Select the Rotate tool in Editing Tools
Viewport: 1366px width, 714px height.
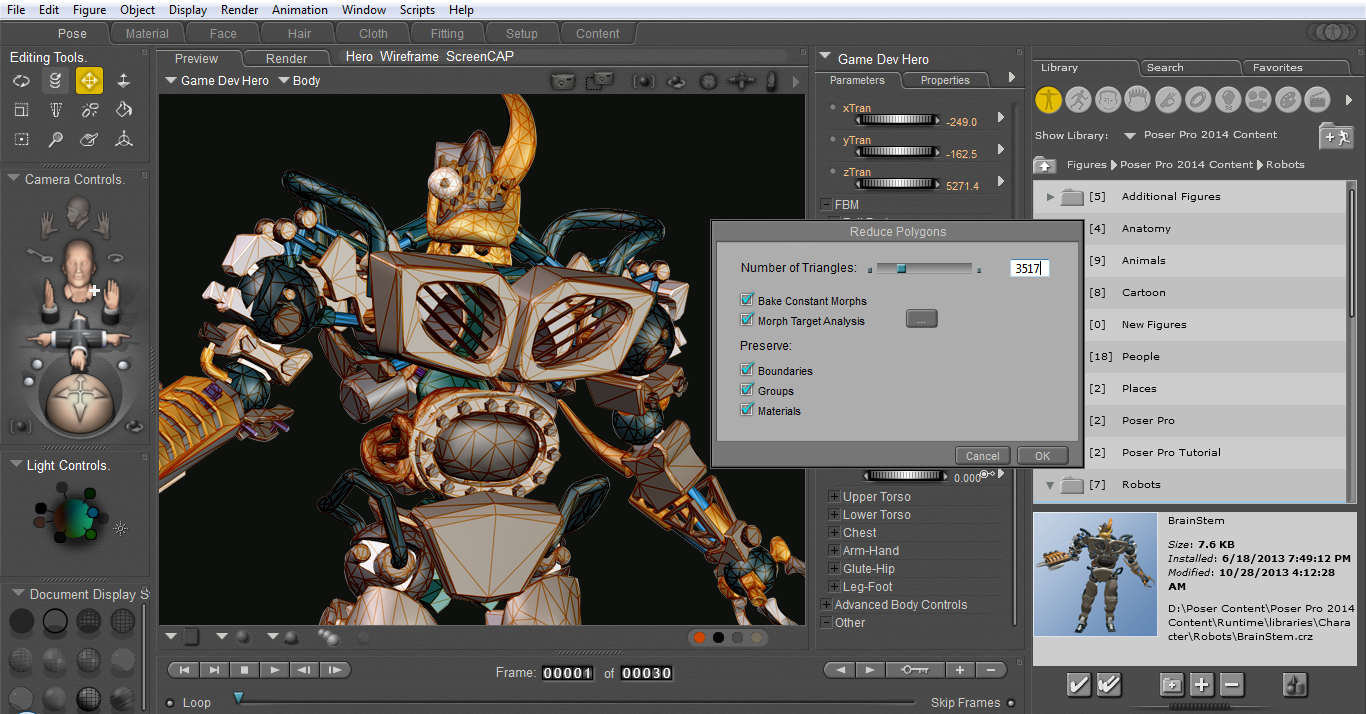tap(21, 81)
